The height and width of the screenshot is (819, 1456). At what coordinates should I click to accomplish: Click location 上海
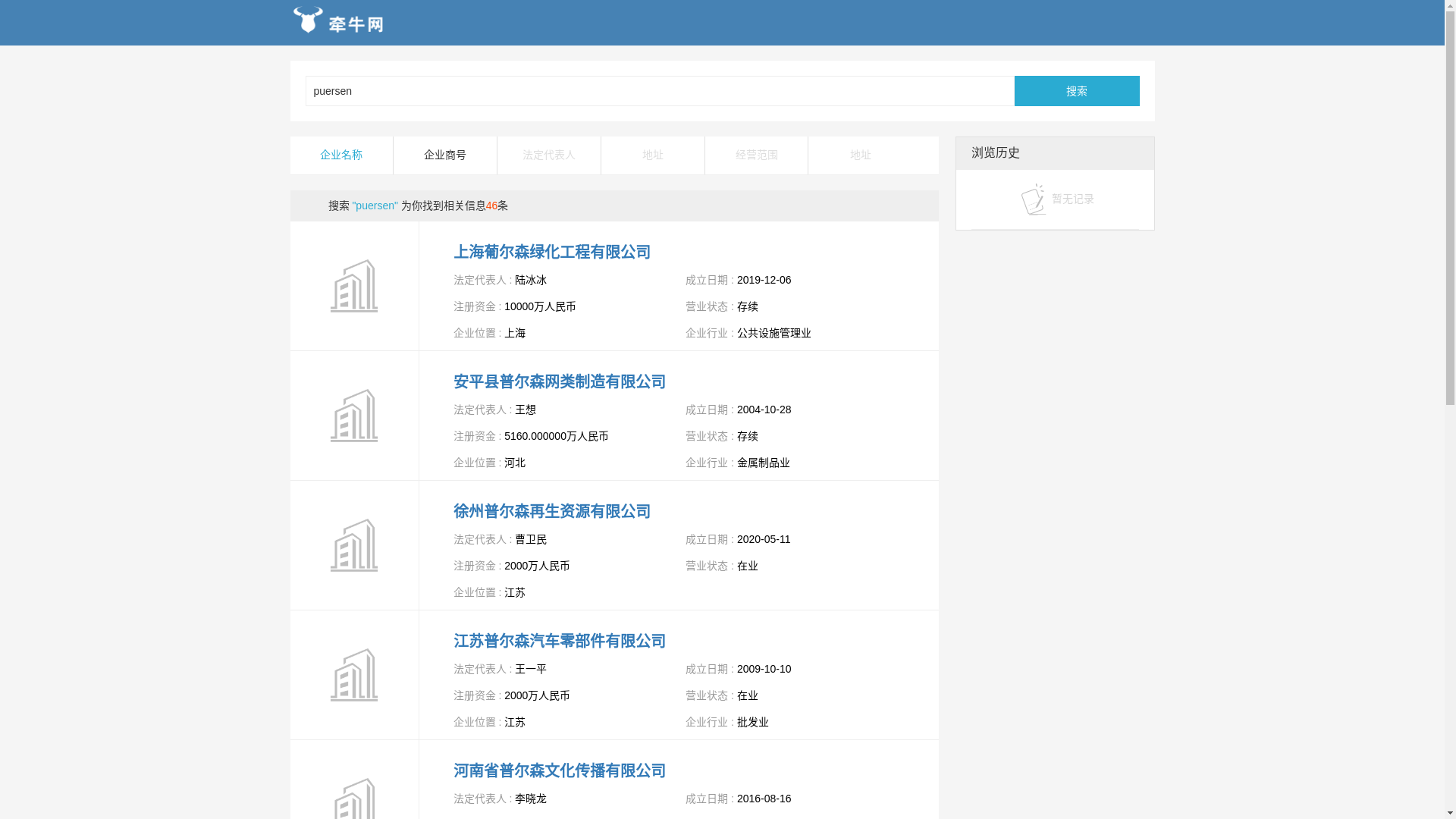click(515, 333)
